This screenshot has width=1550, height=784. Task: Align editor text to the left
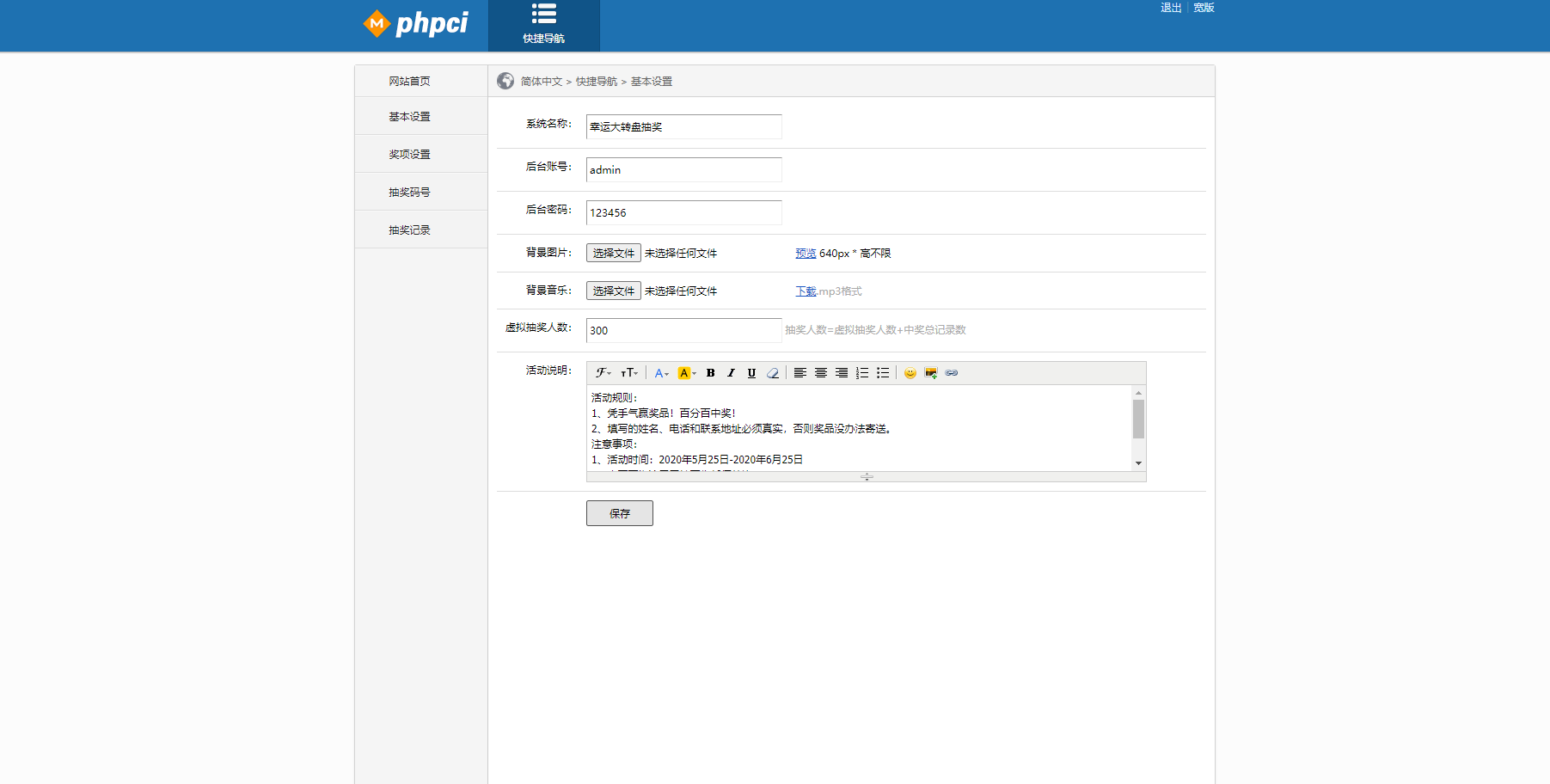tap(800, 373)
